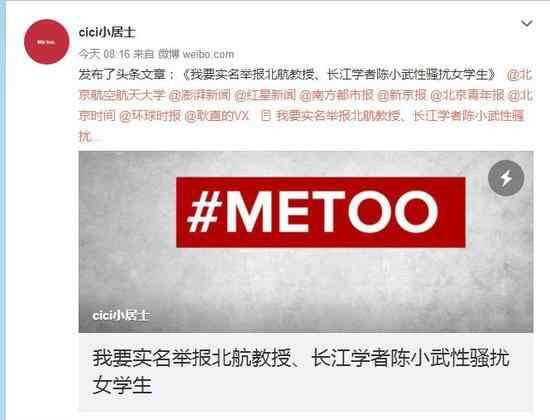The image size is (550, 420).
Task: Open the @红星新闻 mention
Action: [x=265, y=95]
